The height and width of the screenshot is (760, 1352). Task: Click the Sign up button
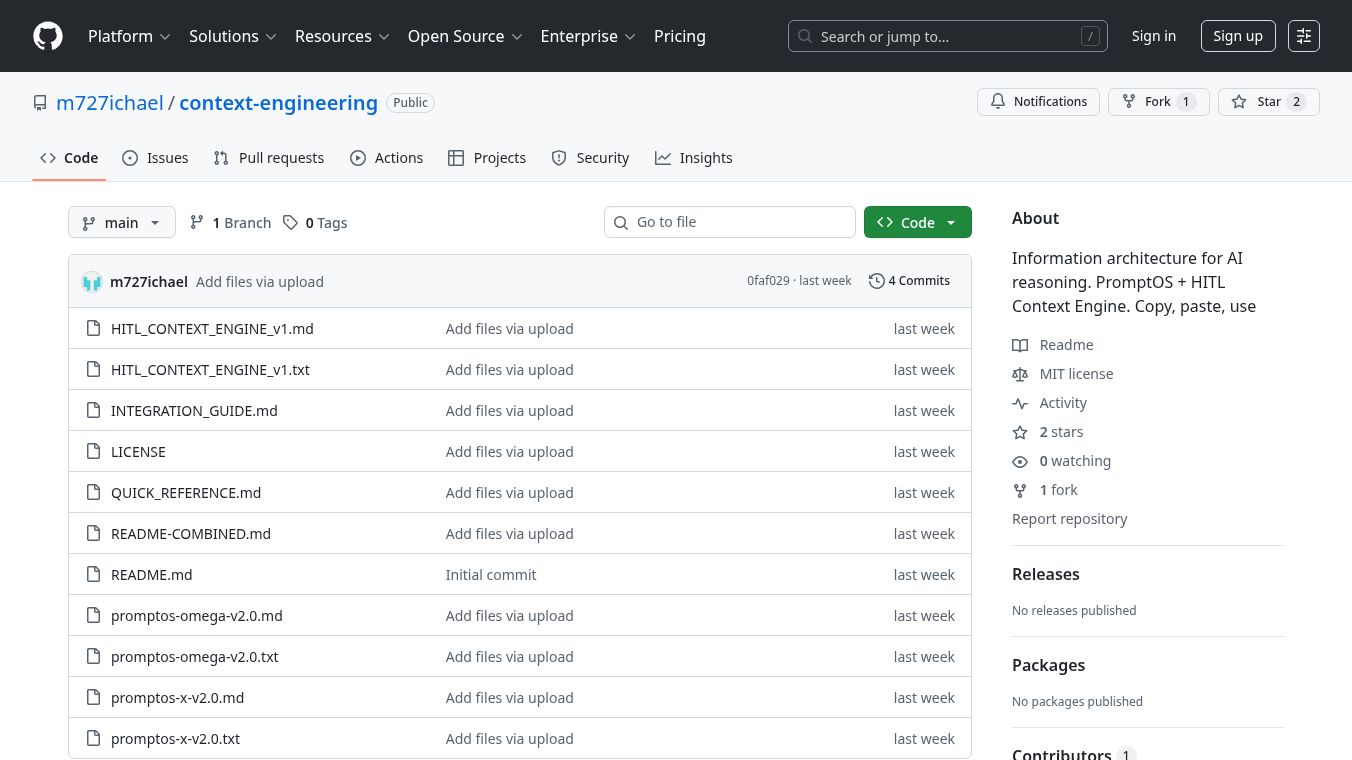click(x=1237, y=36)
